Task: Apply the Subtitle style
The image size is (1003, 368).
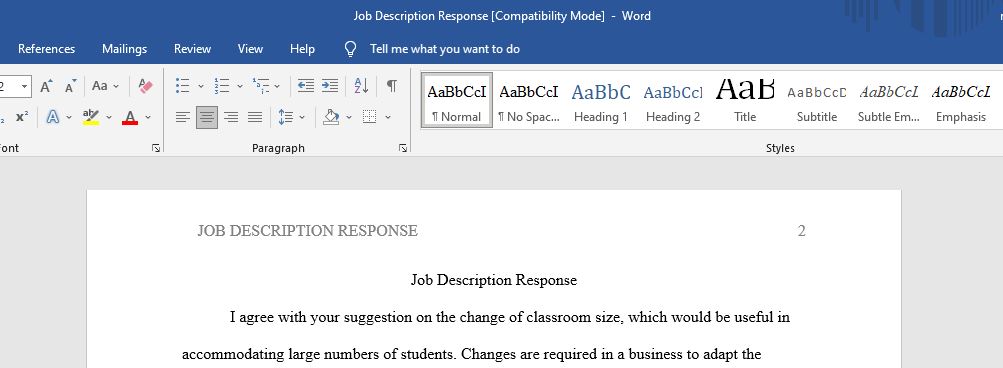Action: point(817,100)
